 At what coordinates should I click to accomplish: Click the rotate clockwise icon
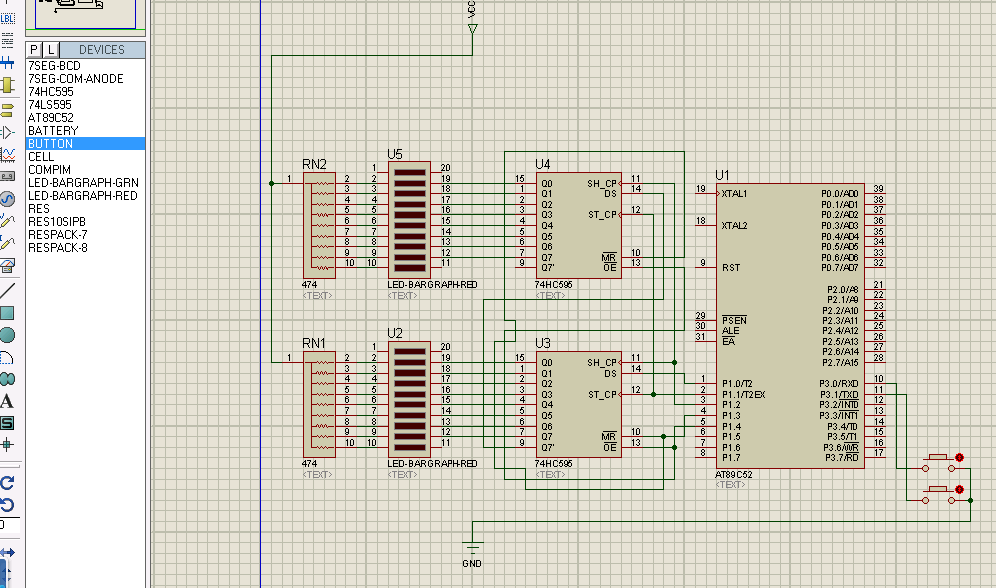[7, 483]
